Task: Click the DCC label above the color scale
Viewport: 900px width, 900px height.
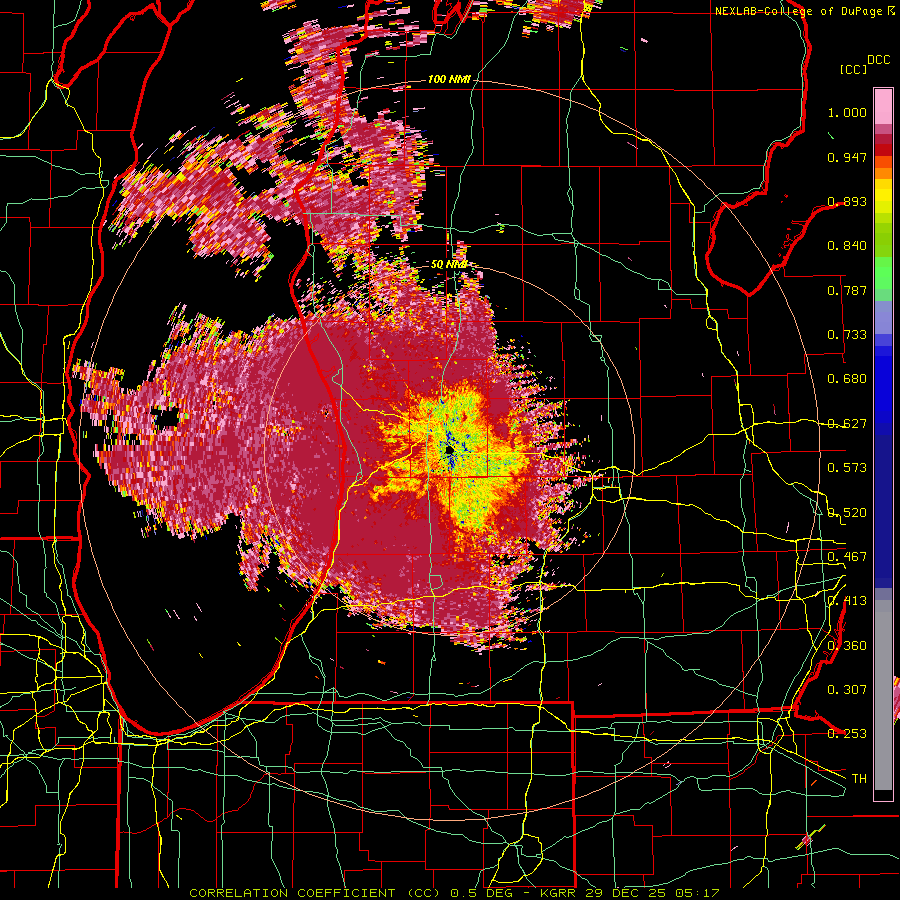Action: (x=879, y=60)
